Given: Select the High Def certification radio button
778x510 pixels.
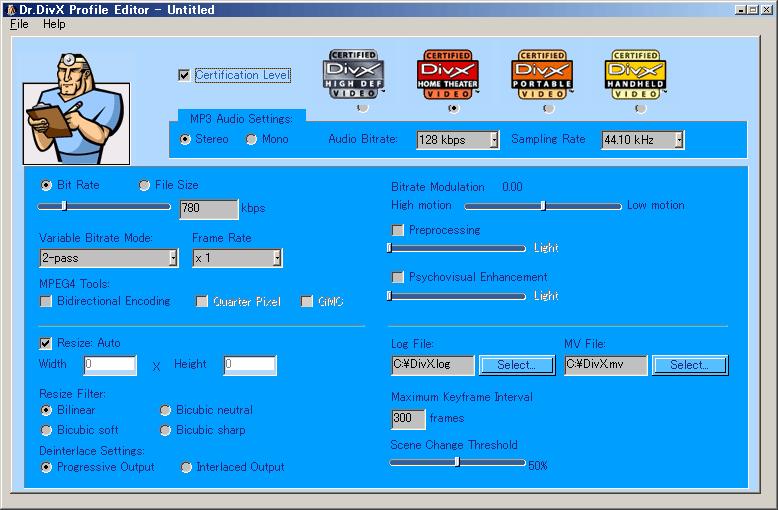Looking at the screenshot, I should (363, 108).
